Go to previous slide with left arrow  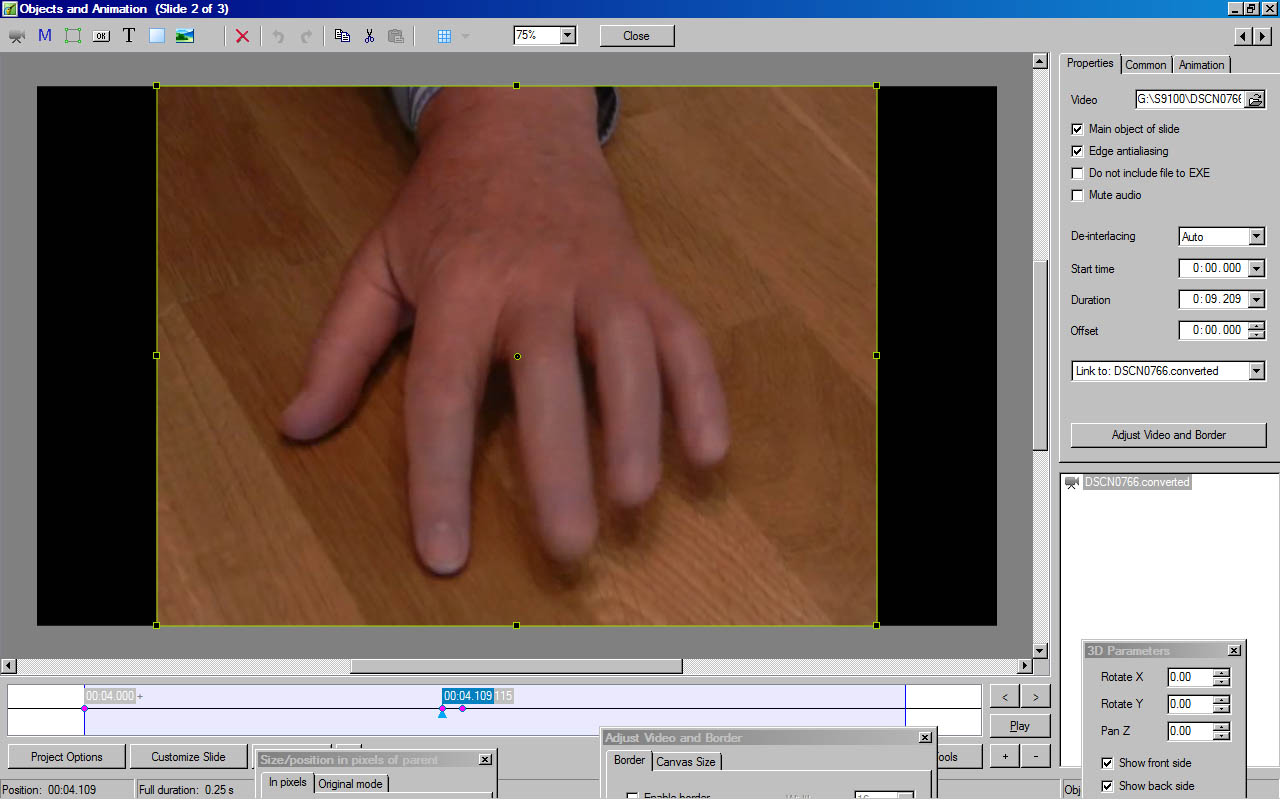point(1243,36)
